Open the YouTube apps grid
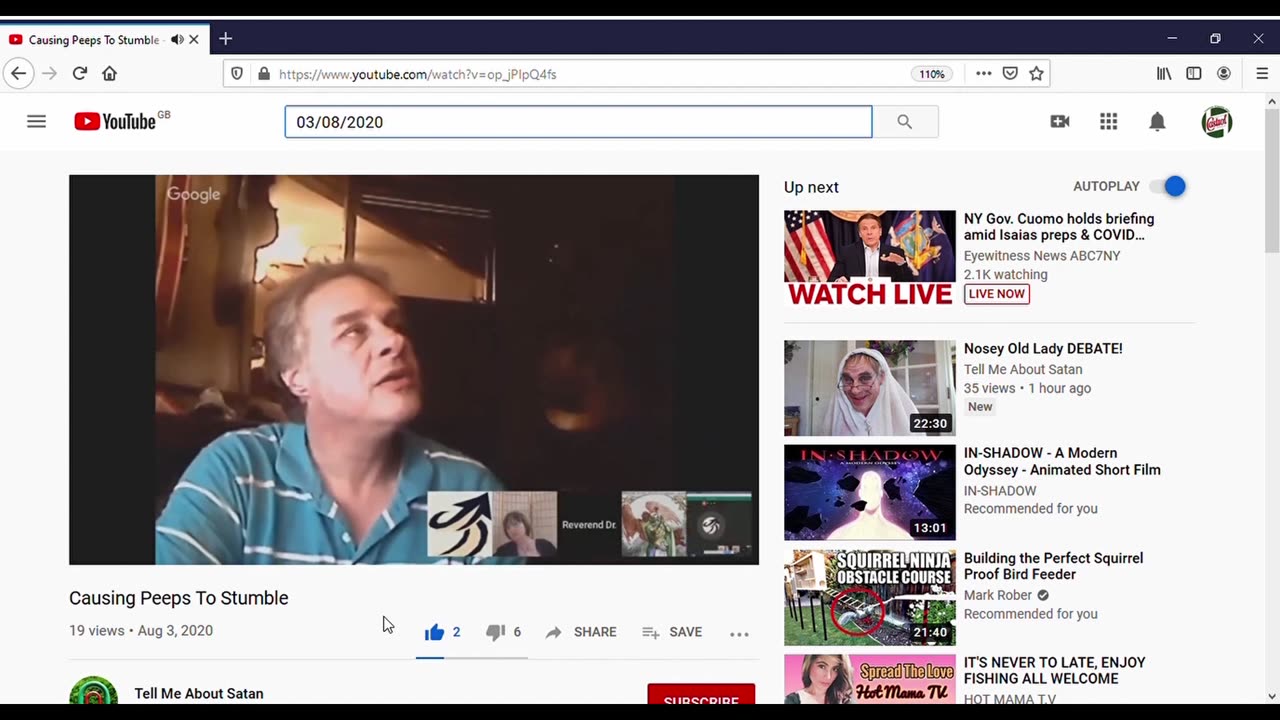Viewport: 1280px width, 720px height. 1108,122
